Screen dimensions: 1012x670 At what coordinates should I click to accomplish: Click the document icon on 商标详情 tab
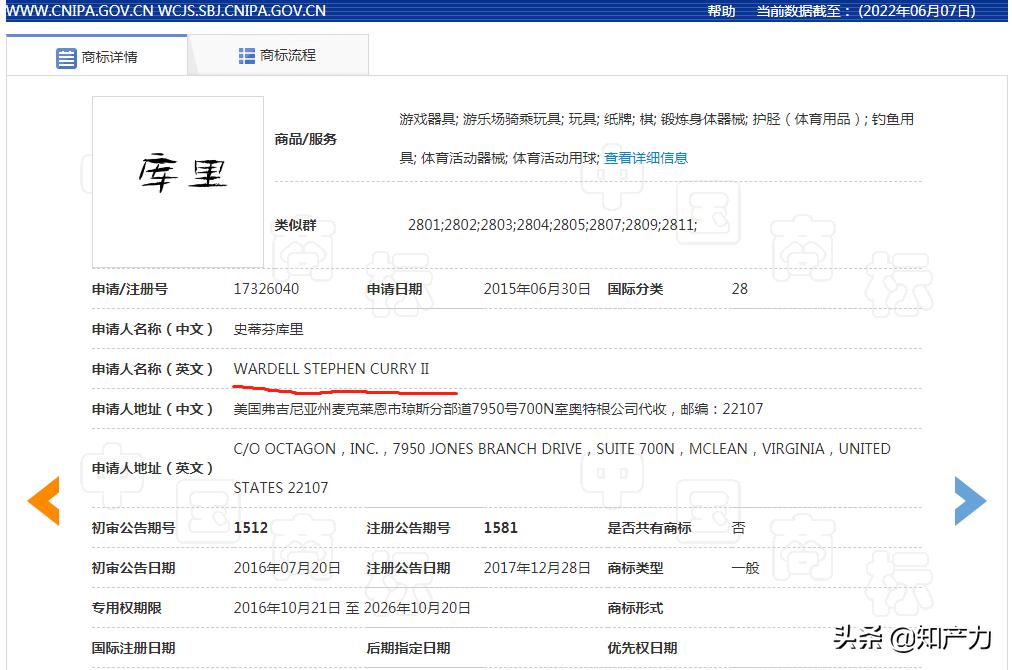pyautogui.click(x=62, y=55)
